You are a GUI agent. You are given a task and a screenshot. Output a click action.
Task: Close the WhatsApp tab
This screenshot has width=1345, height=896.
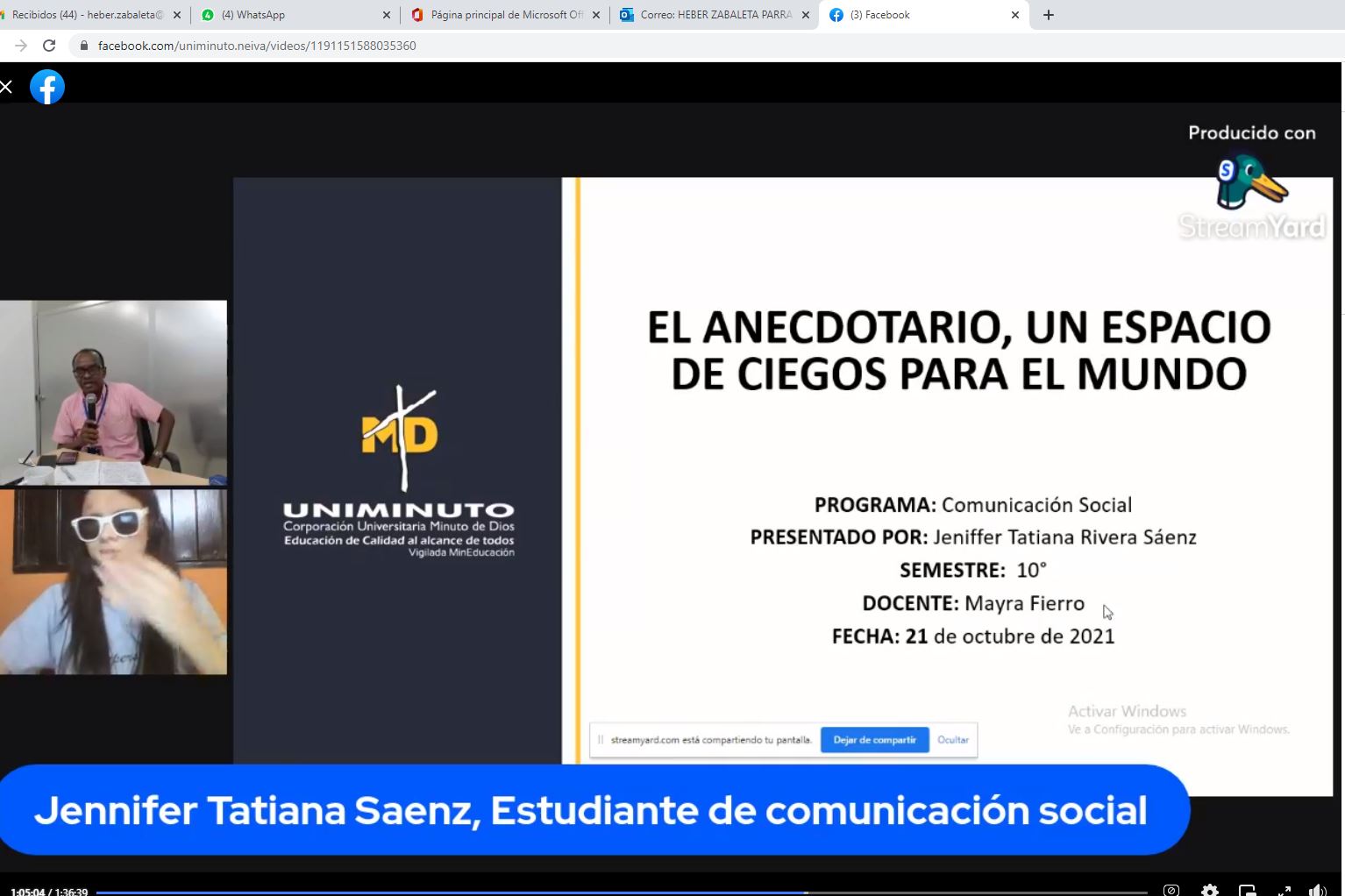tap(387, 15)
